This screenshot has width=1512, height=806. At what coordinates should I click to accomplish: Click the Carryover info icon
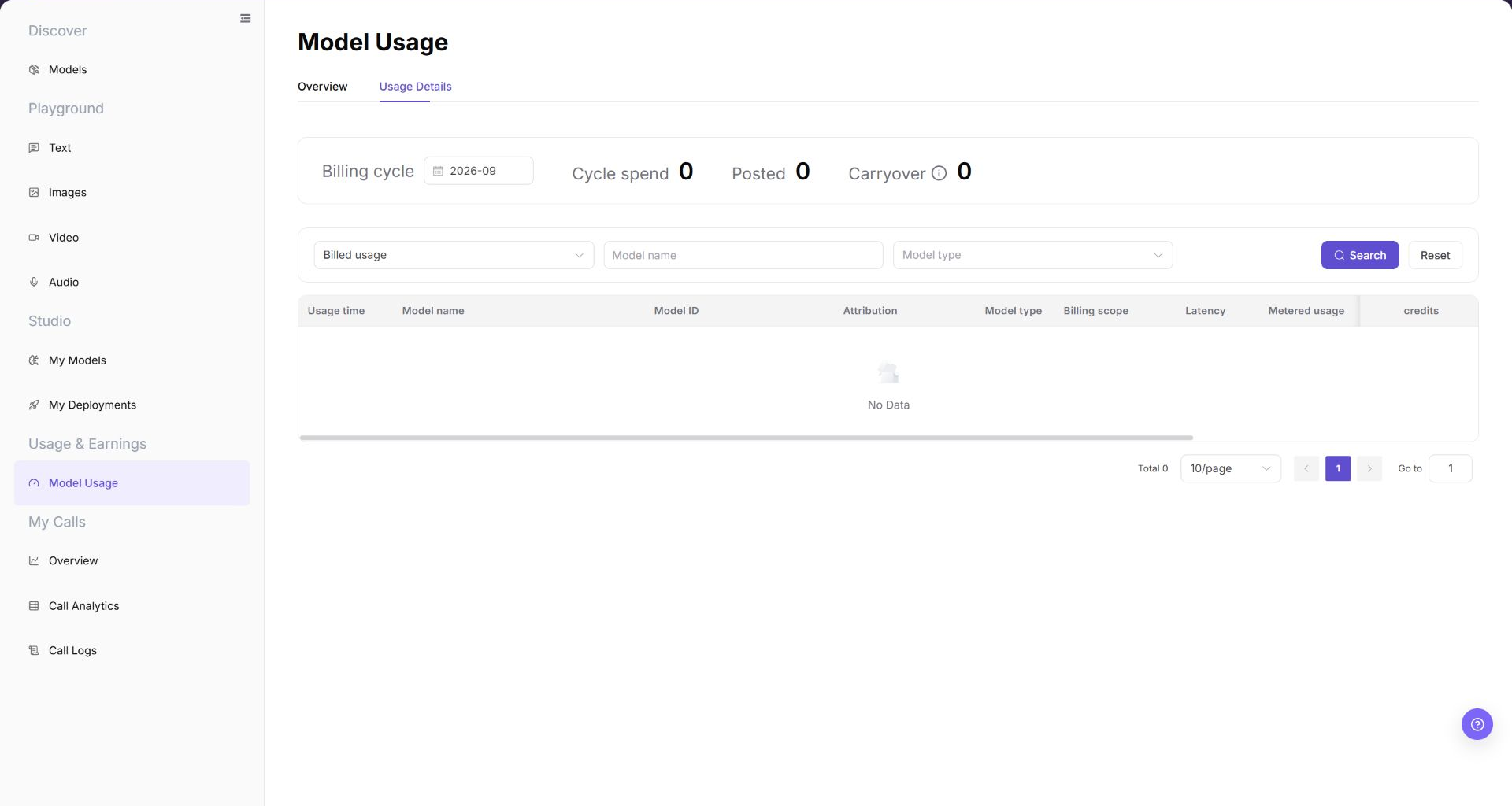click(939, 173)
